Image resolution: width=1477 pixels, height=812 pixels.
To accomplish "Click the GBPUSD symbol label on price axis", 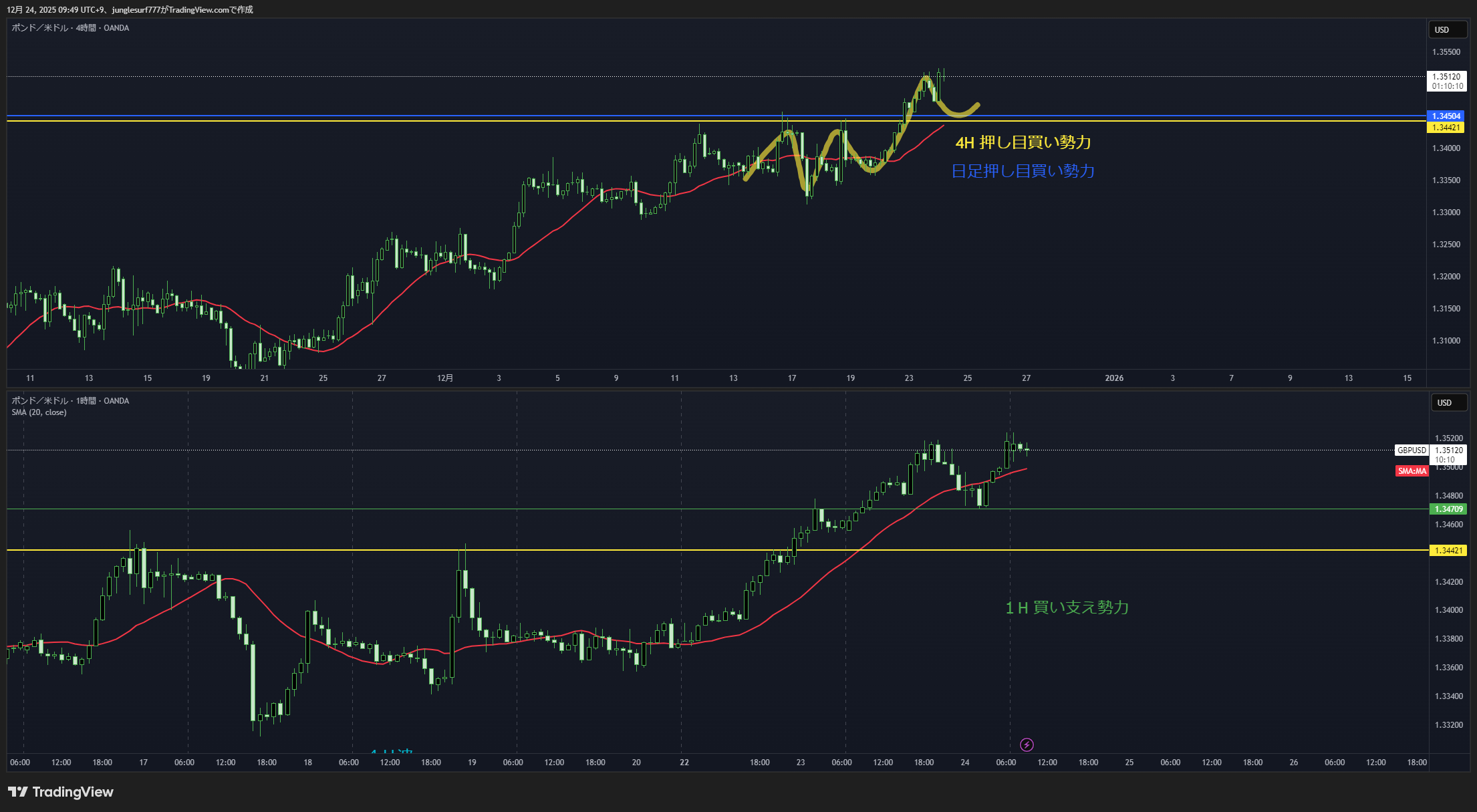I will 1412,450.
